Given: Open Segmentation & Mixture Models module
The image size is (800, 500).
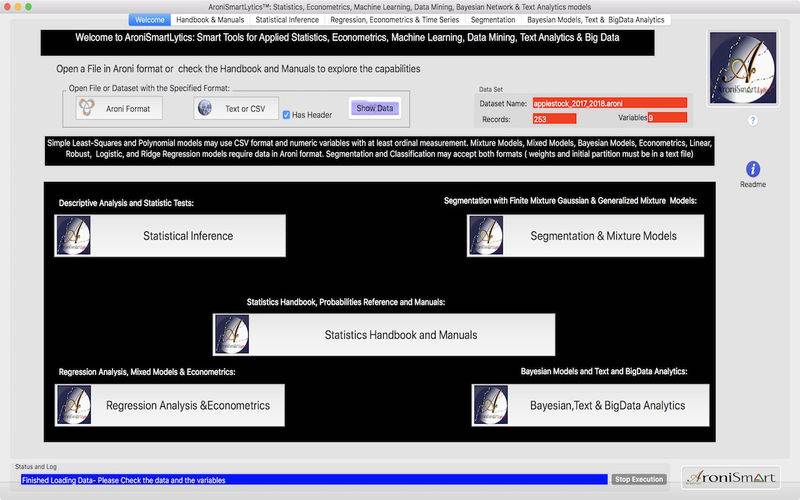Looking at the screenshot, I should pyautogui.click(x=585, y=236).
